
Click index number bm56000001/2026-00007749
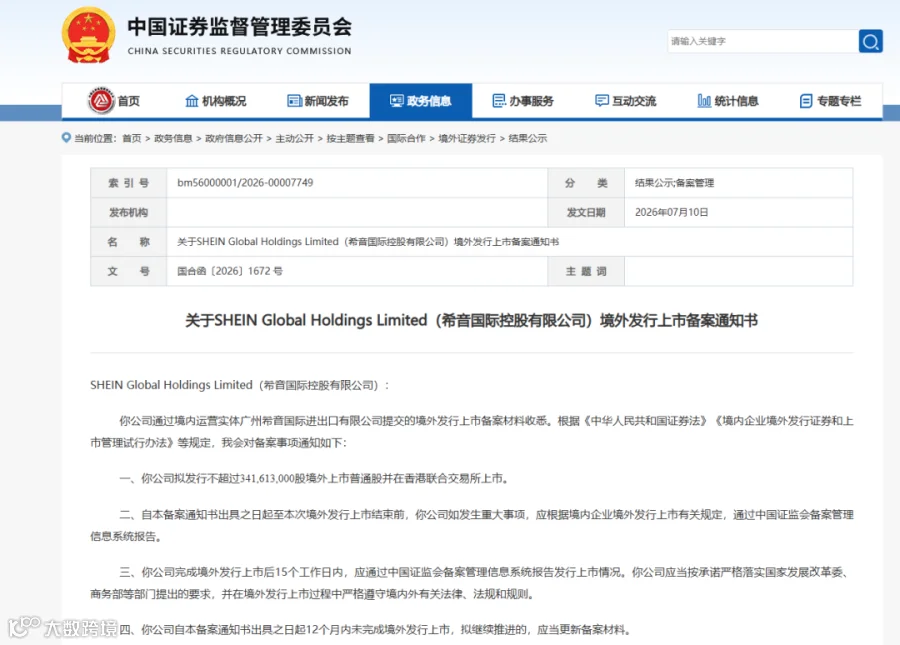245,182
